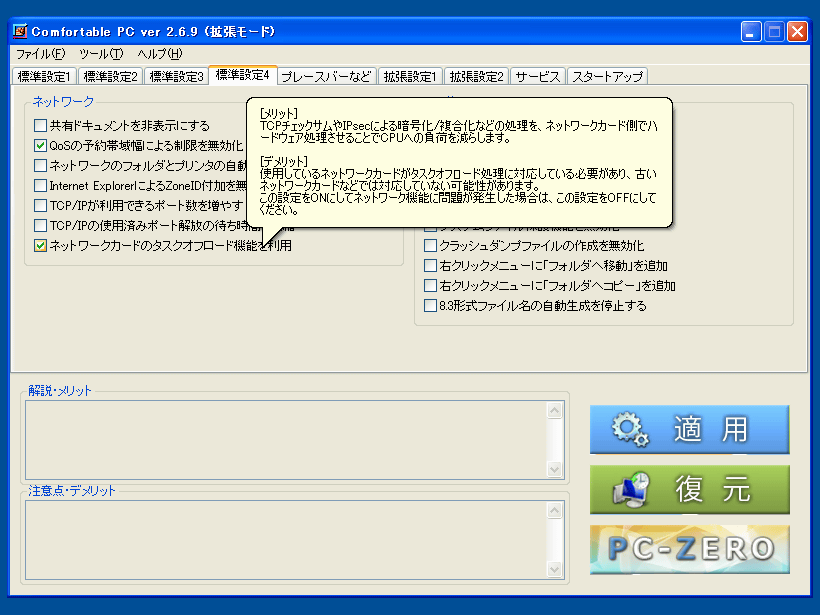Minimize the Comfortable PC window
This screenshot has width=820, height=615.
tap(751, 32)
